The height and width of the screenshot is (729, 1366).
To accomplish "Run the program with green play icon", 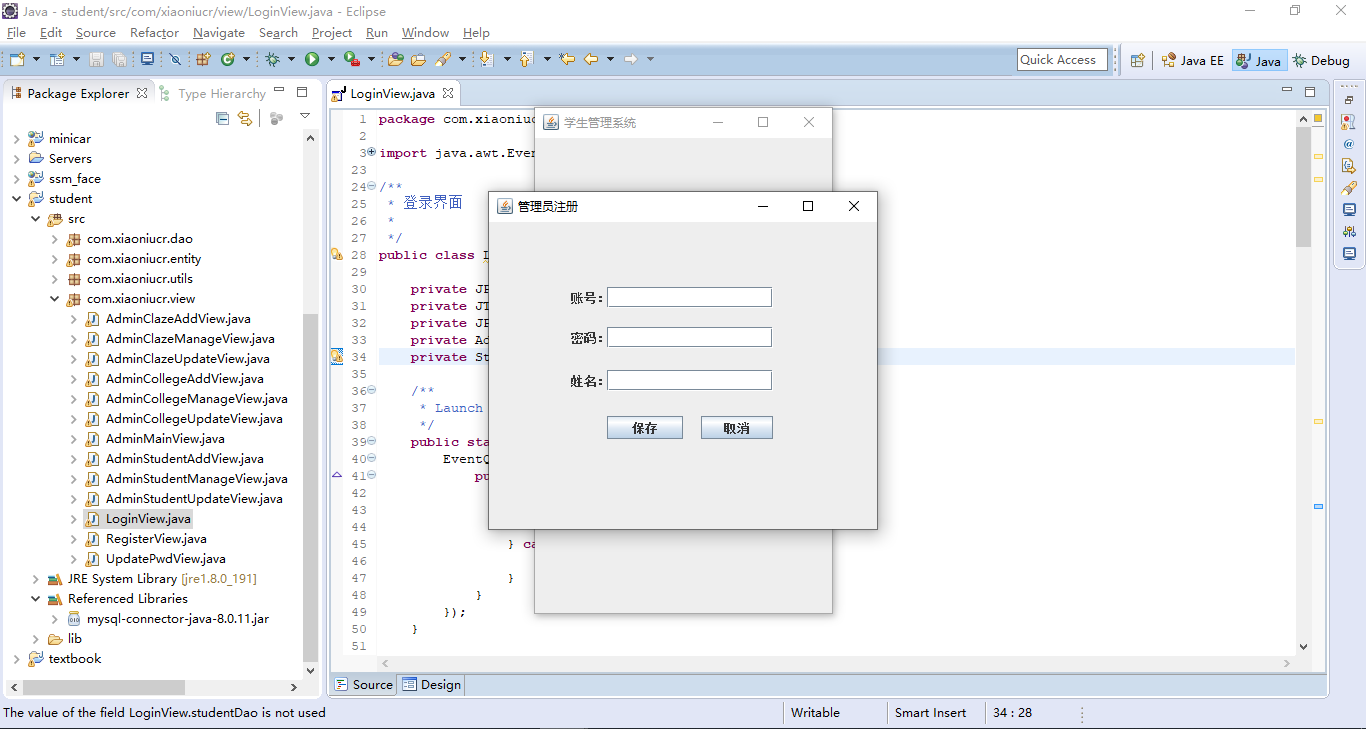I will point(312,60).
